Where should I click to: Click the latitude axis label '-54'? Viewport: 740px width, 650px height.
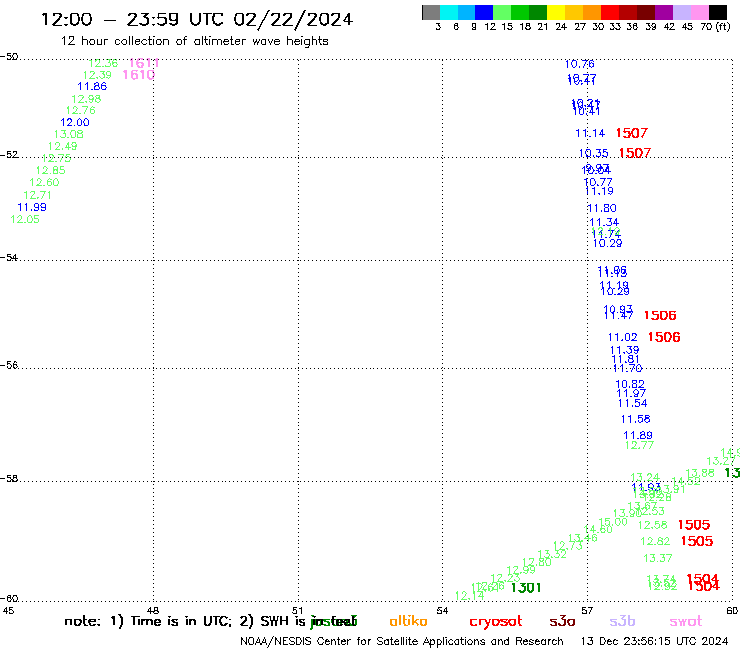[x=9, y=258]
